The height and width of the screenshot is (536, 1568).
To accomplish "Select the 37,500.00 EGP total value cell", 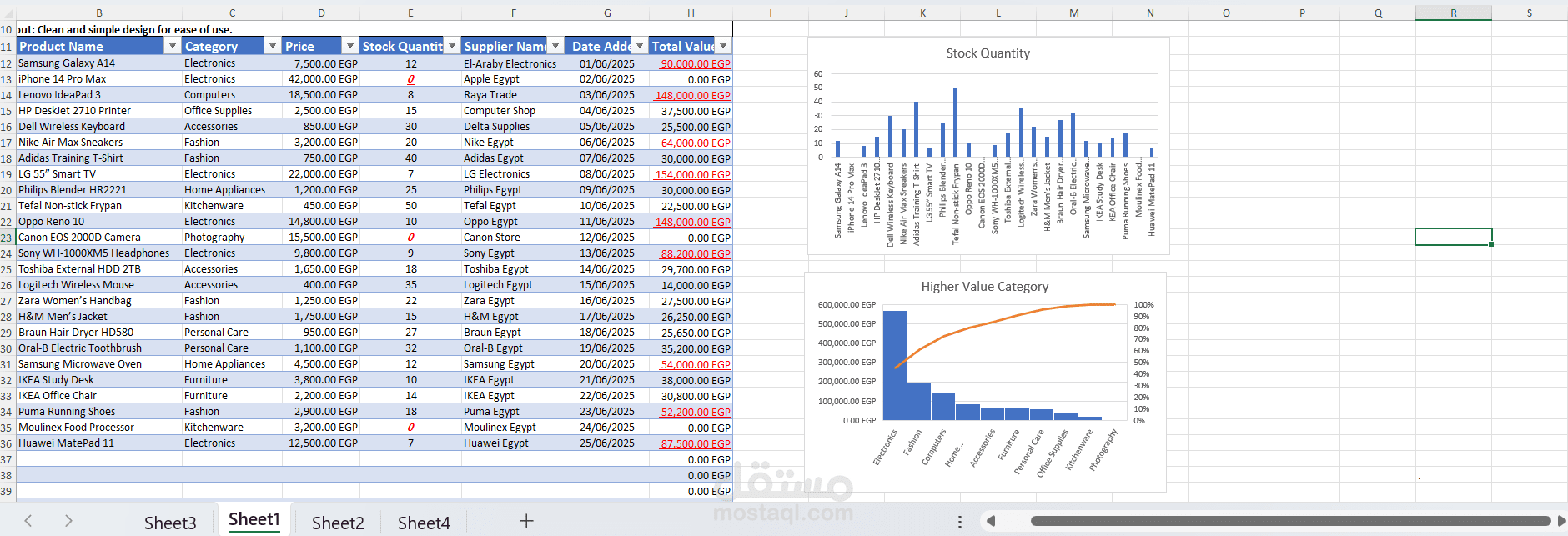I will click(691, 111).
